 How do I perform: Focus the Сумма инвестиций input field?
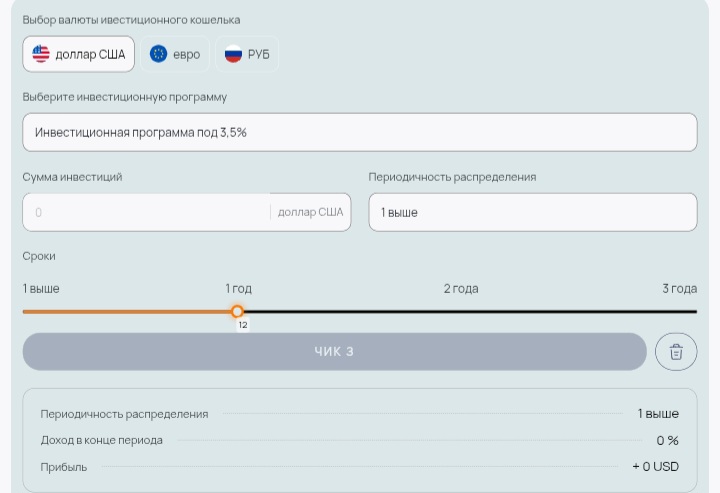146,212
